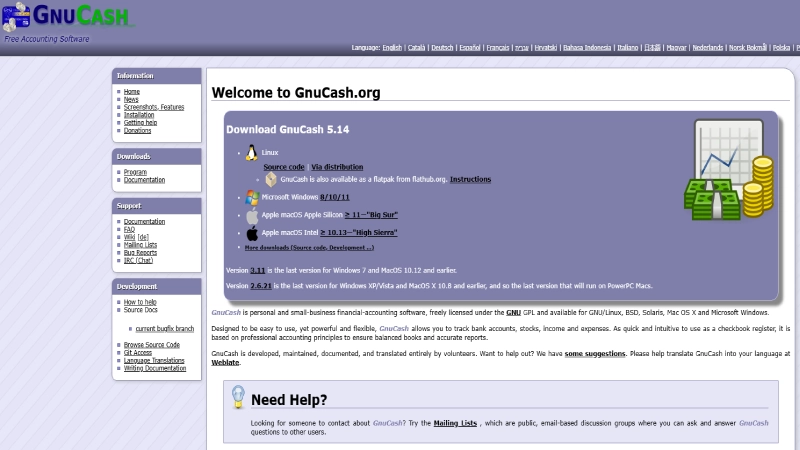Screen dimensions: 800x450
Task: Open Linux Via distribution link
Action: click(337, 167)
